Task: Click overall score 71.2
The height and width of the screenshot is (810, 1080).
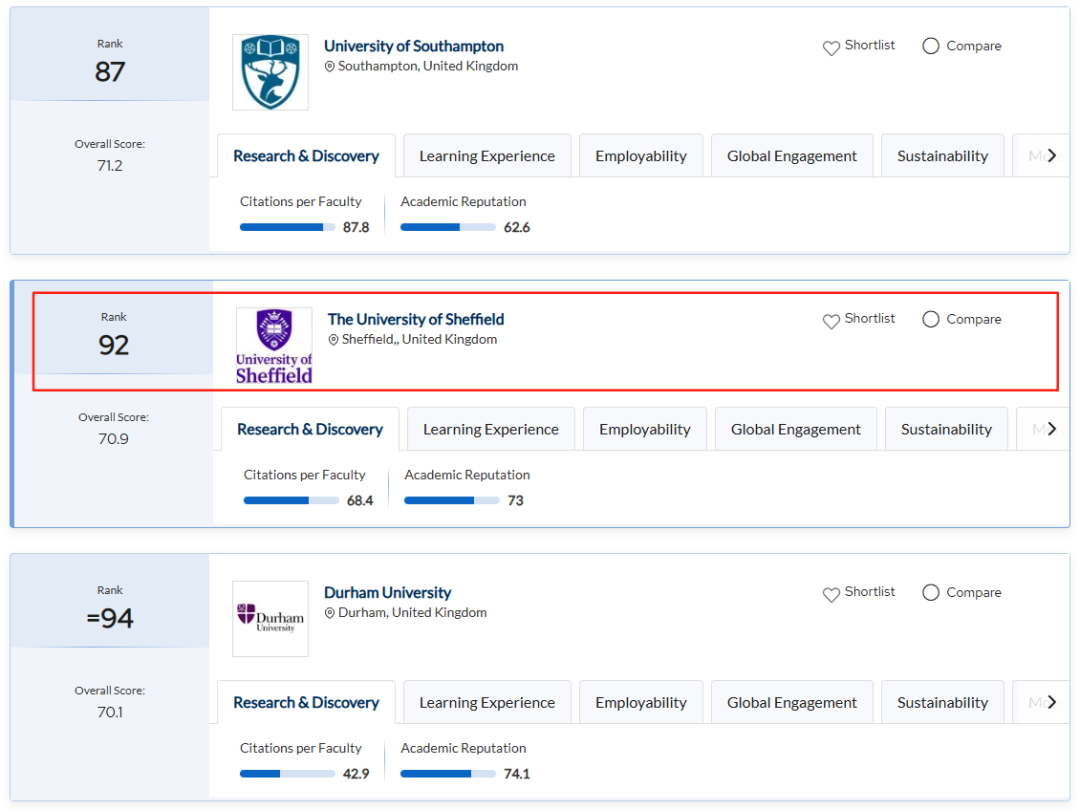Action: (x=110, y=166)
